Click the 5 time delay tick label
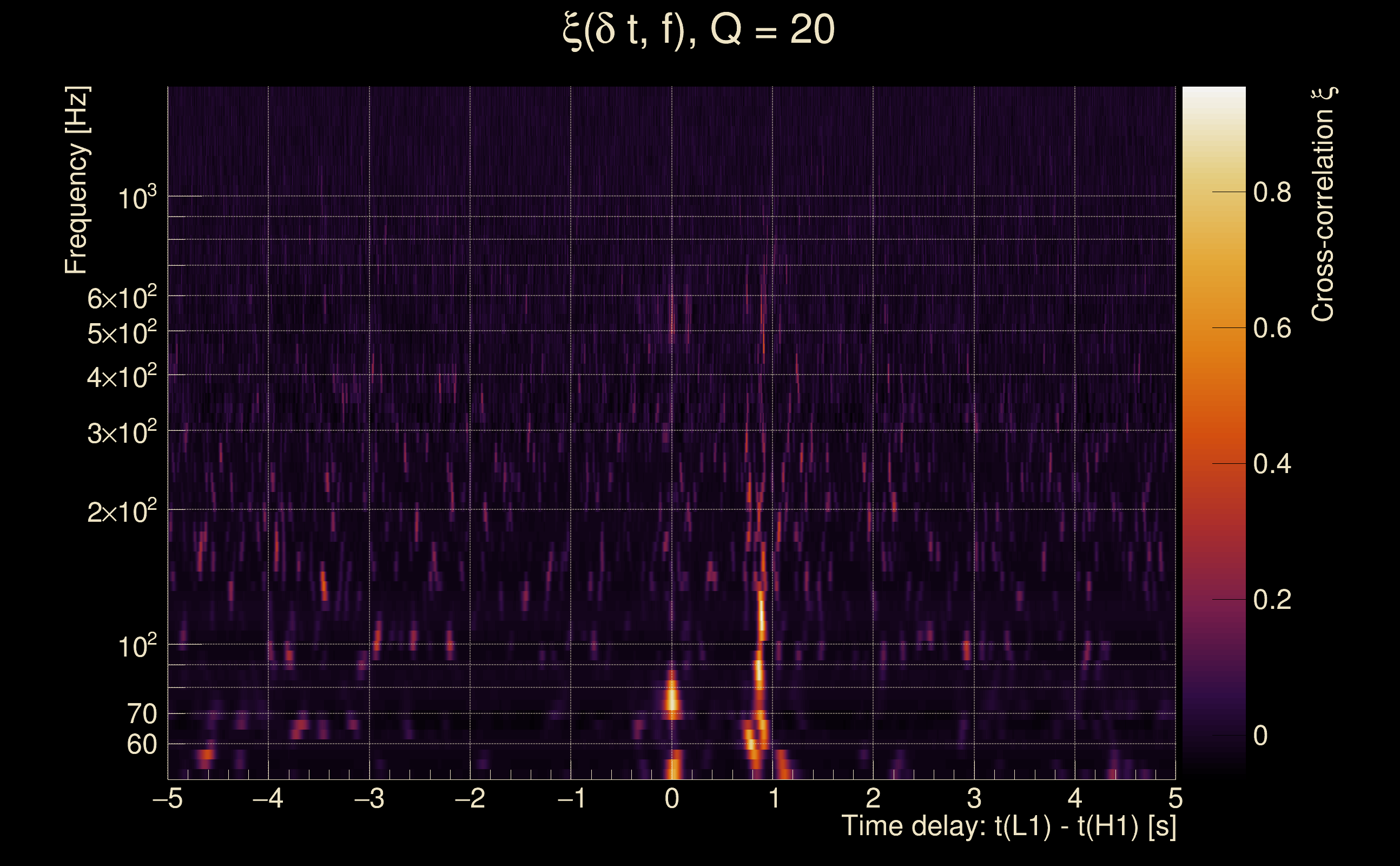Screen dimensions: 1400x866 [1175, 798]
